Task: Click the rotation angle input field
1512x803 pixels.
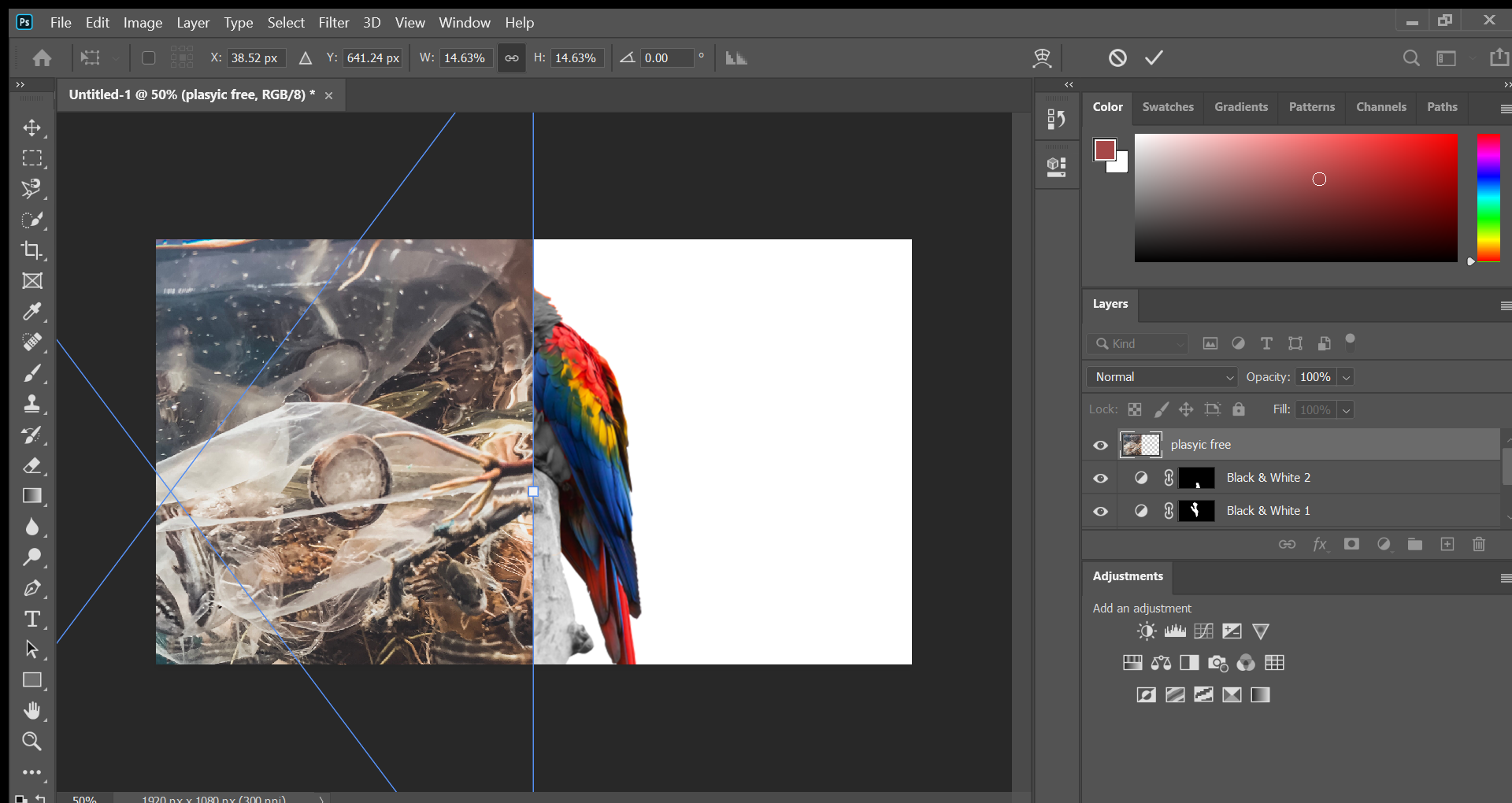Action: [666, 58]
